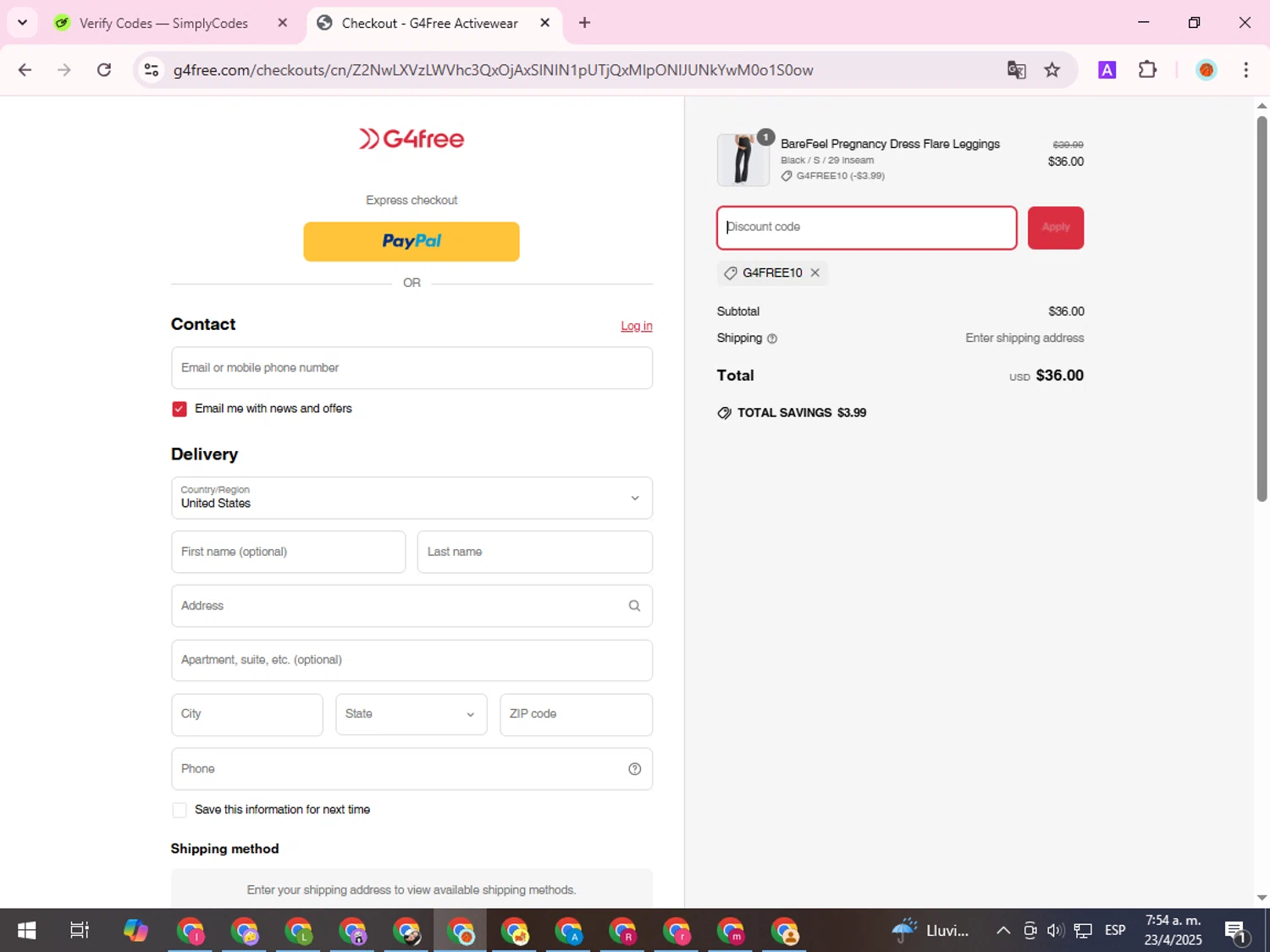Open the translate page icon
This screenshot has width=1270, height=952.
tap(1016, 70)
